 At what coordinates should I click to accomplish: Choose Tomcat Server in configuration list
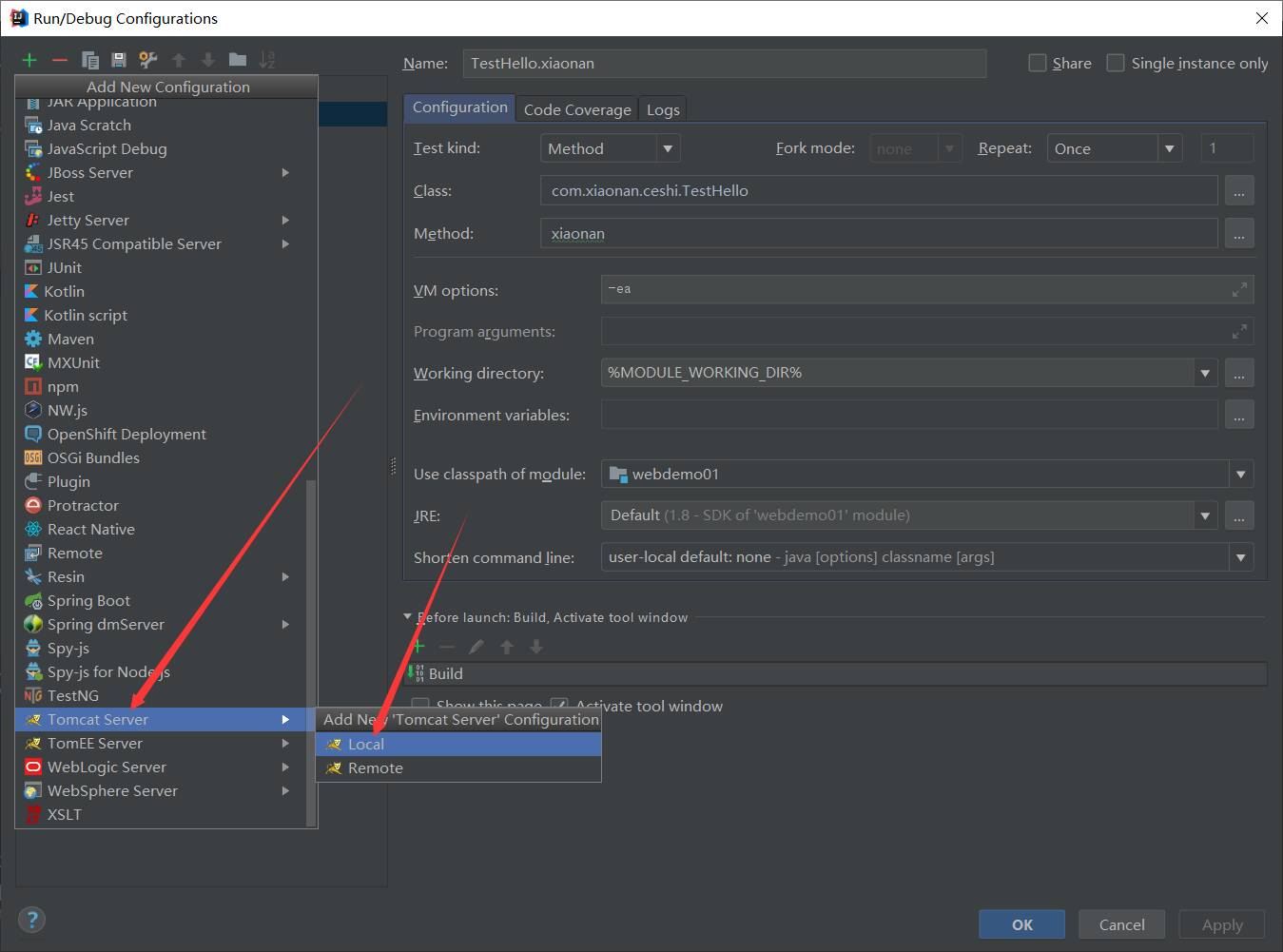pos(160,719)
